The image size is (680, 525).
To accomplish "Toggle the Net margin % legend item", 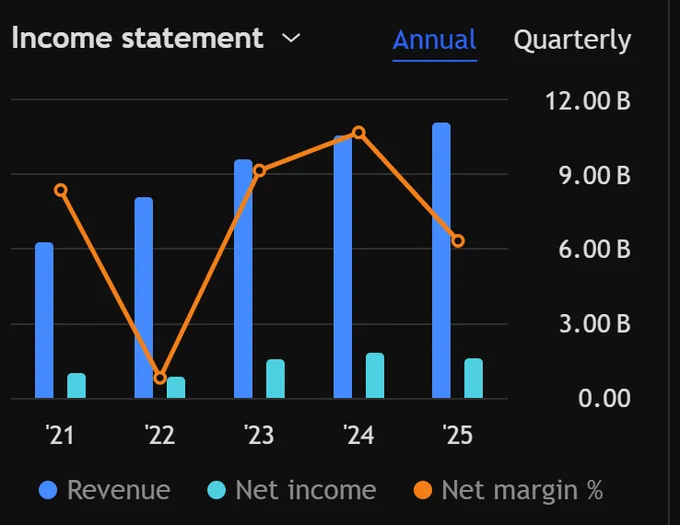I will coord(508,490).
